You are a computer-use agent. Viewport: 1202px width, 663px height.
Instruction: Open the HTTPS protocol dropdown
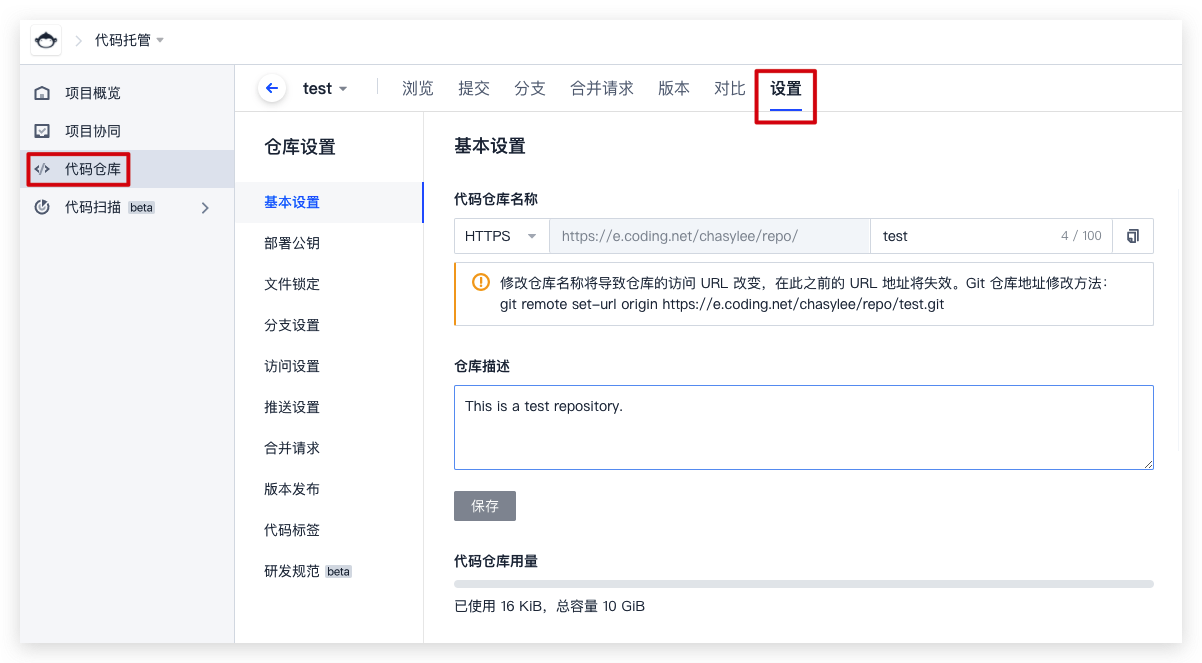(501, 236)
